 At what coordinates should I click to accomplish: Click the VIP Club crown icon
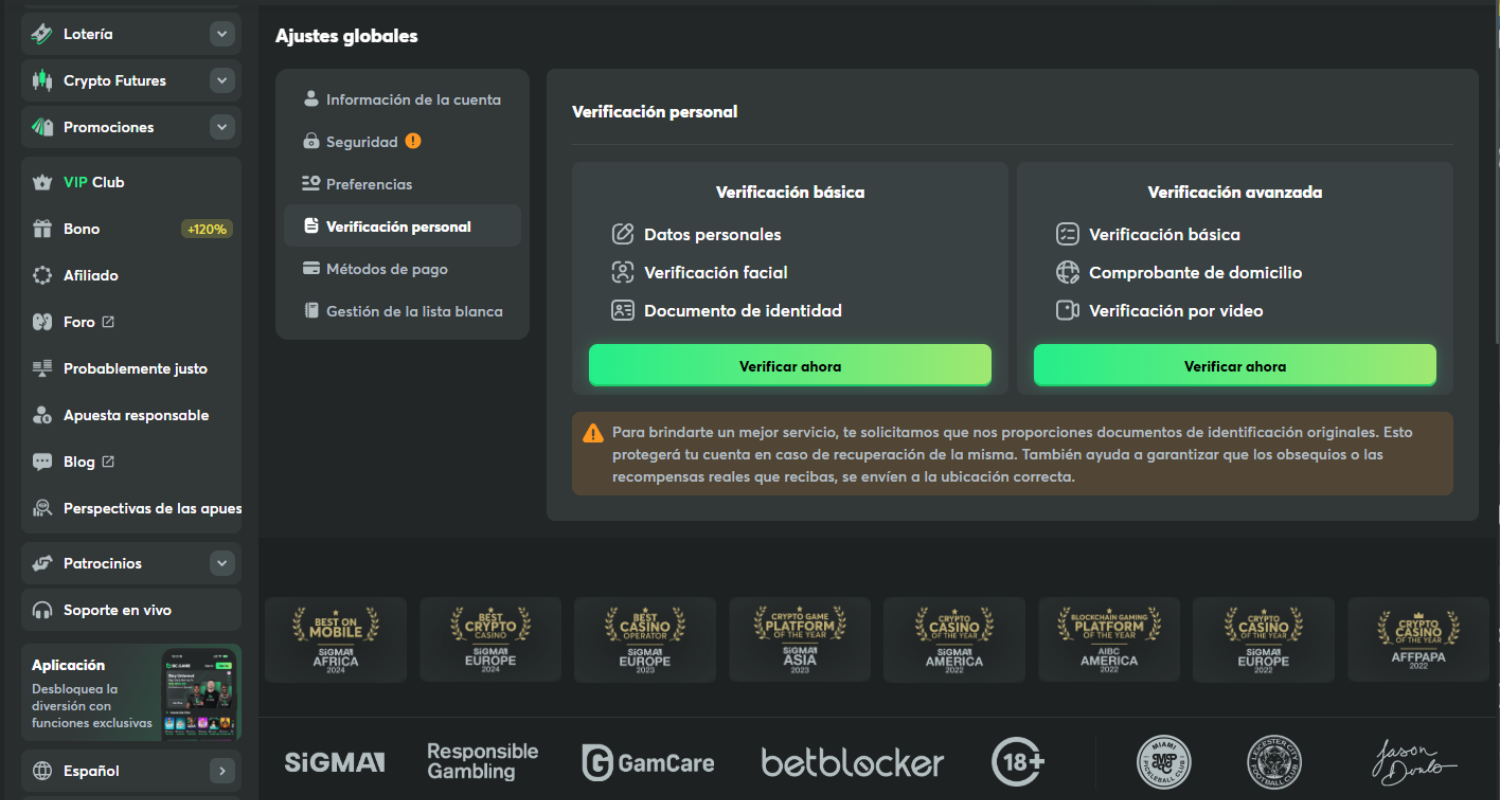(42, 183)
